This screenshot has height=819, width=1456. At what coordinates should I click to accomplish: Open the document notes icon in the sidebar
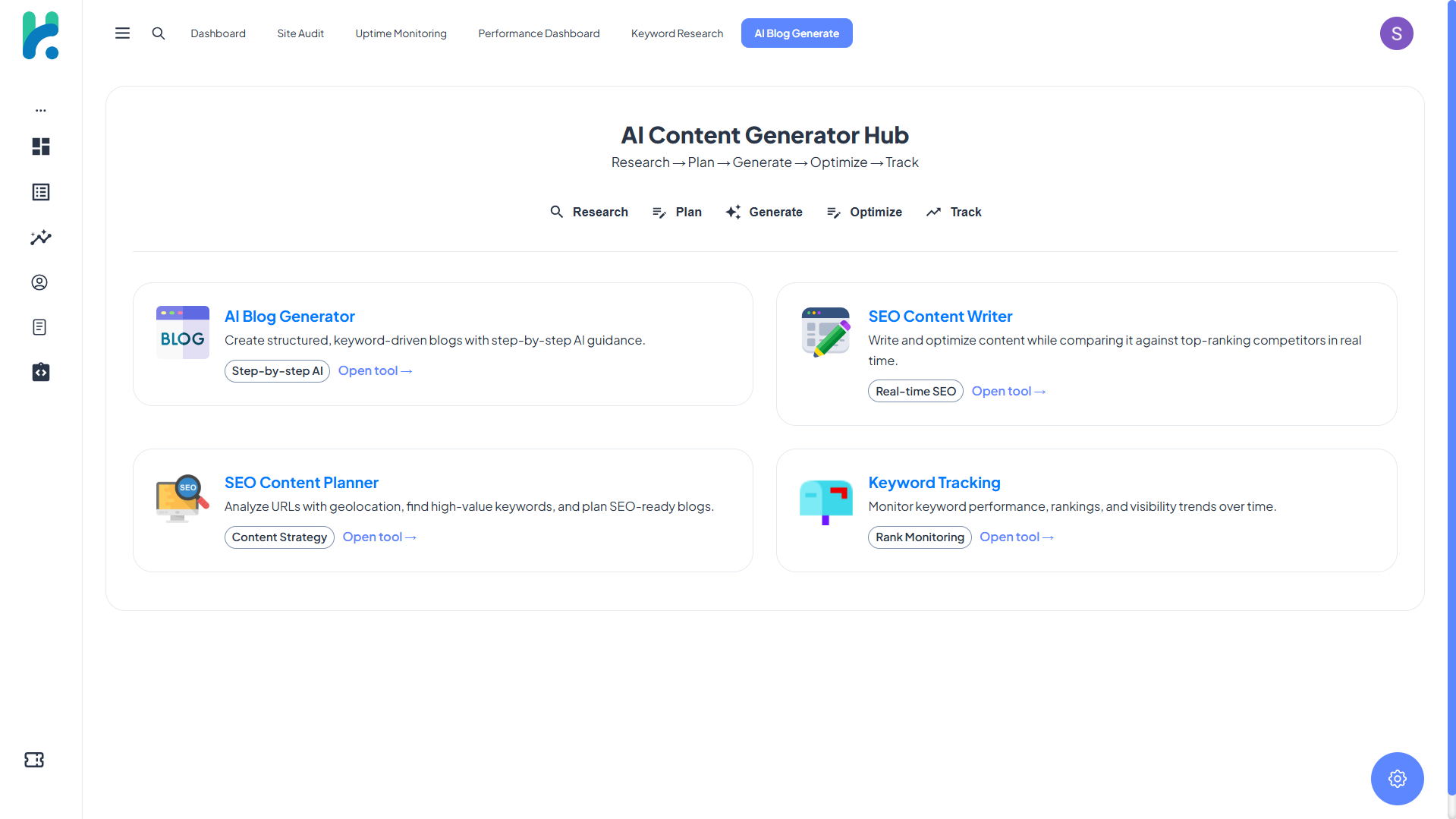point(40,326)
